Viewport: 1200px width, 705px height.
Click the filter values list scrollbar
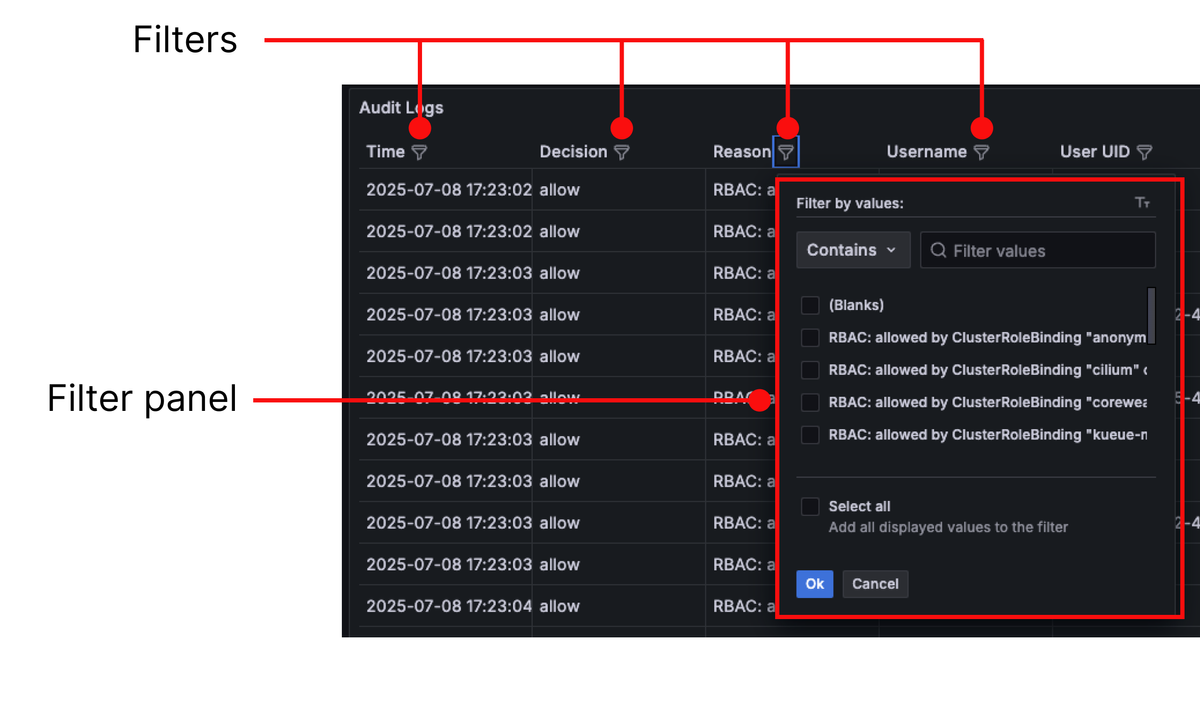tap(1151, 316)
